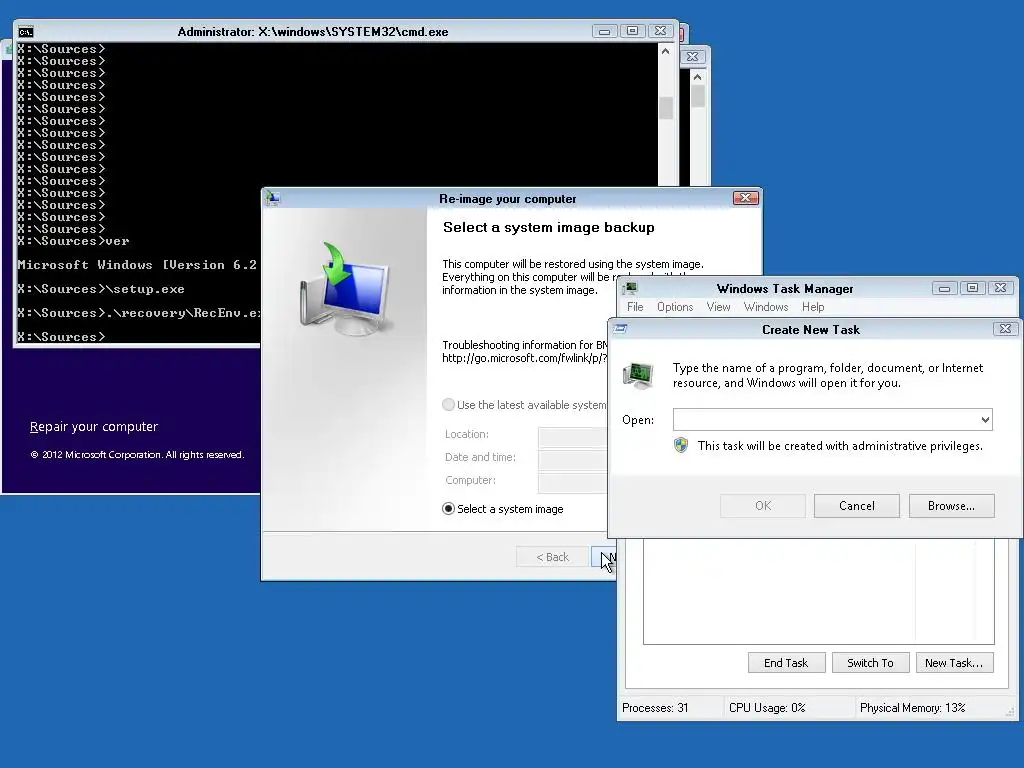Click the cmd window vertical scrollbar thumb
This screenshot has height=768, width=1024.
coord(665,108)
